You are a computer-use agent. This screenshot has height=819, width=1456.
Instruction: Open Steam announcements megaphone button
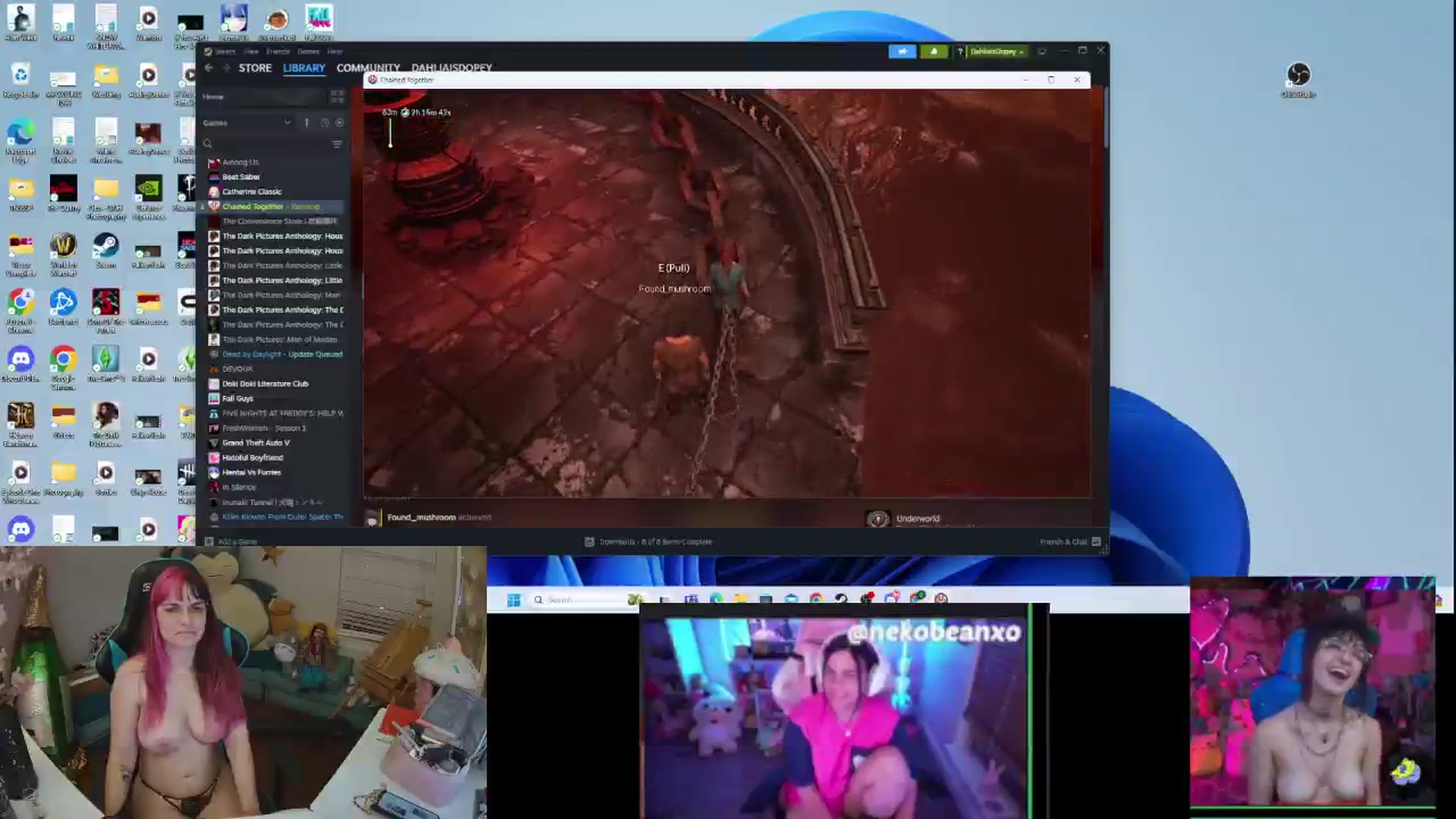902,52
